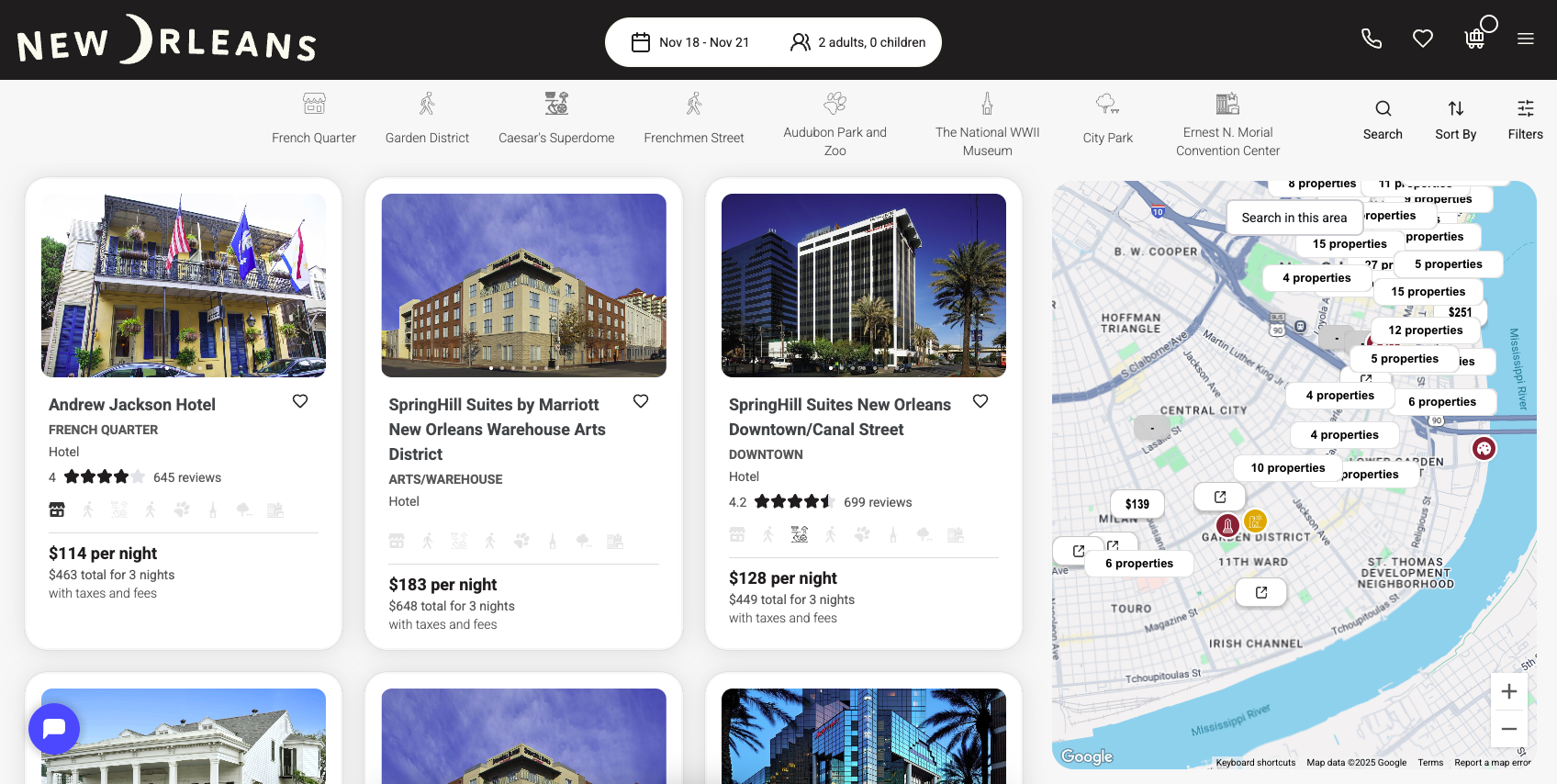1557x784 pixels.
Task: Click the $183 per night price
Action: [x=442, y=585]
